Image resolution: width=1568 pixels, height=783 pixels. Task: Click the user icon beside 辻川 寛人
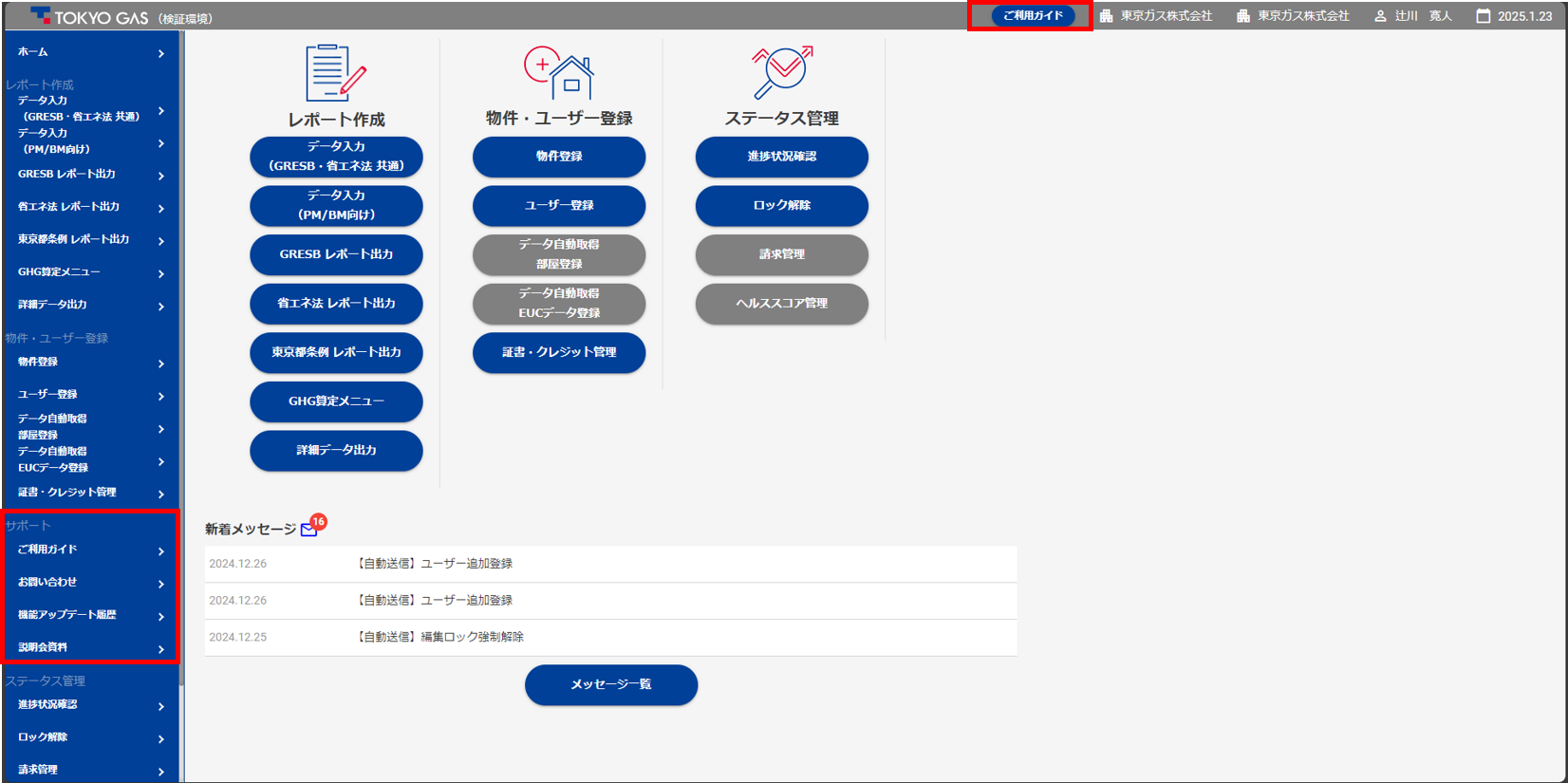(1380, 16)
